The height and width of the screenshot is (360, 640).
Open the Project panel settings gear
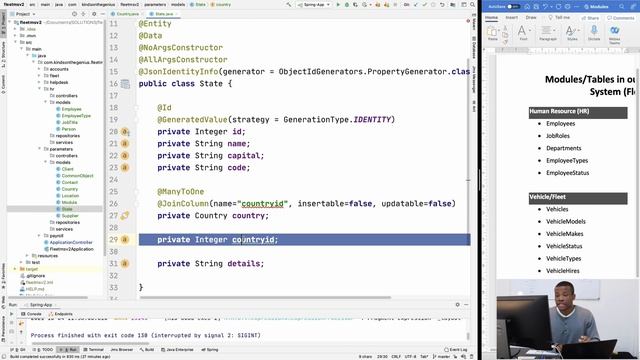[x=94, y=14]
